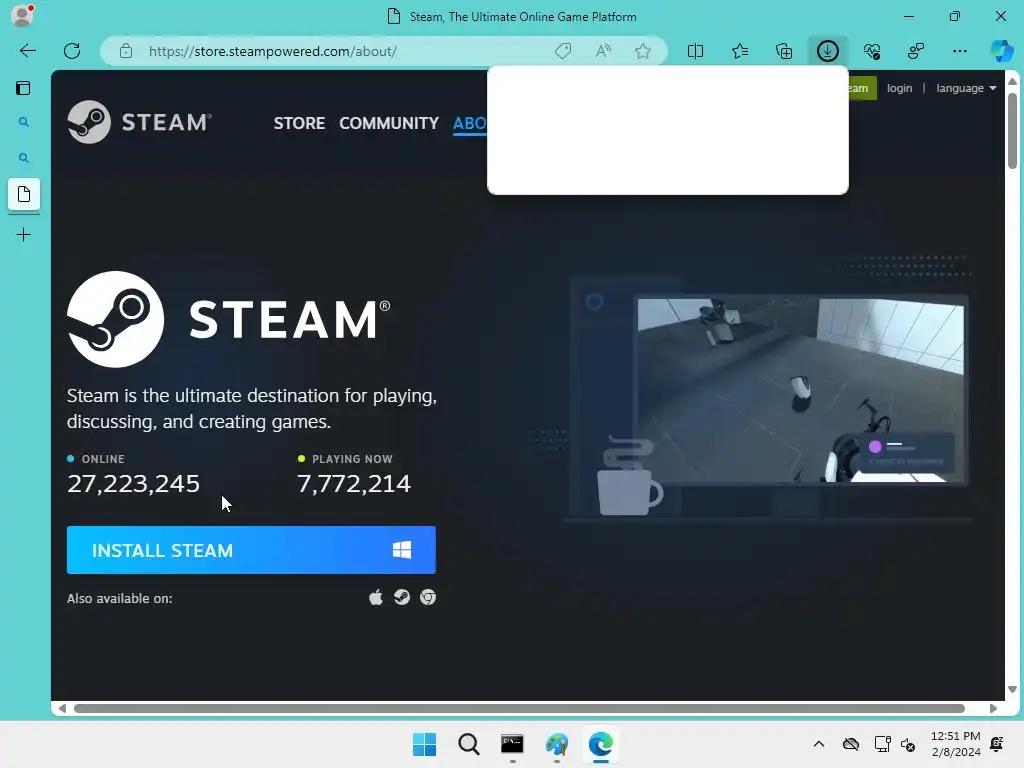Viewport: 1024px width, 768px height.
Task: Open split screen view
Action: [x=696, y=51]
